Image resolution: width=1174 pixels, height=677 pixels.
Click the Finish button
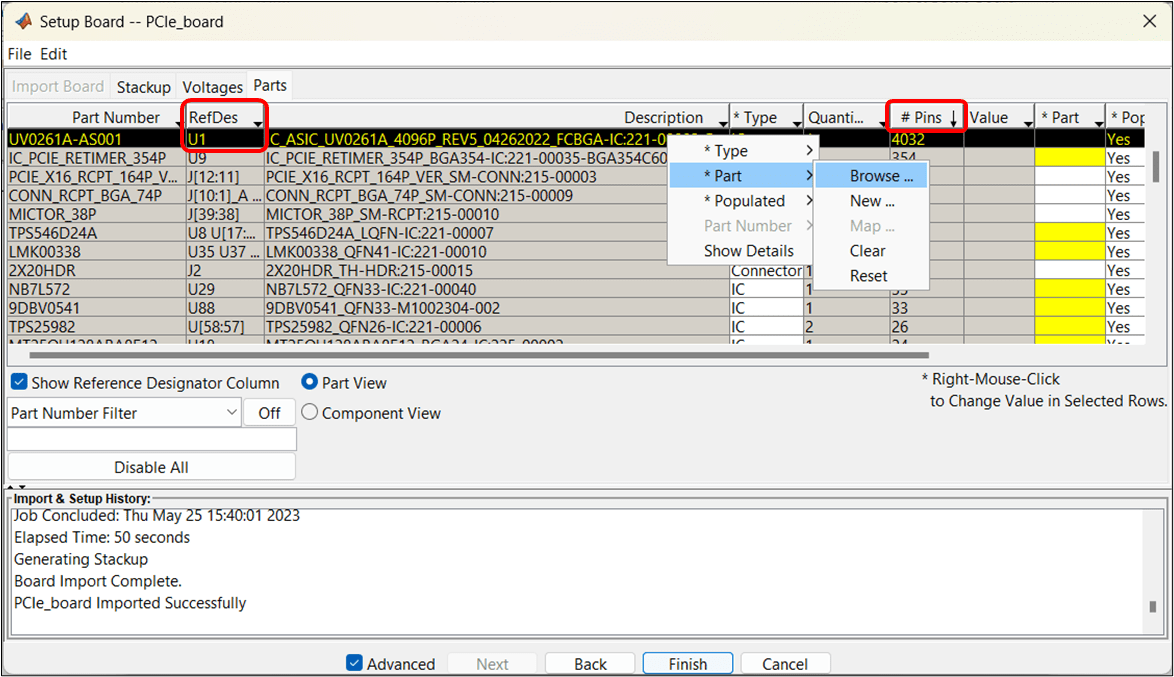click(687, 664)
